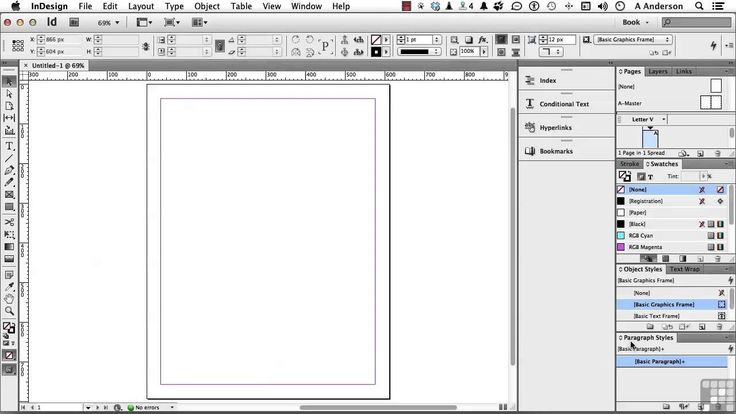Image resolution: width=736 pixels, height=414 pixels.
Task: Toggle Apply None button in toolbox
Action: [x=9, y=355]
